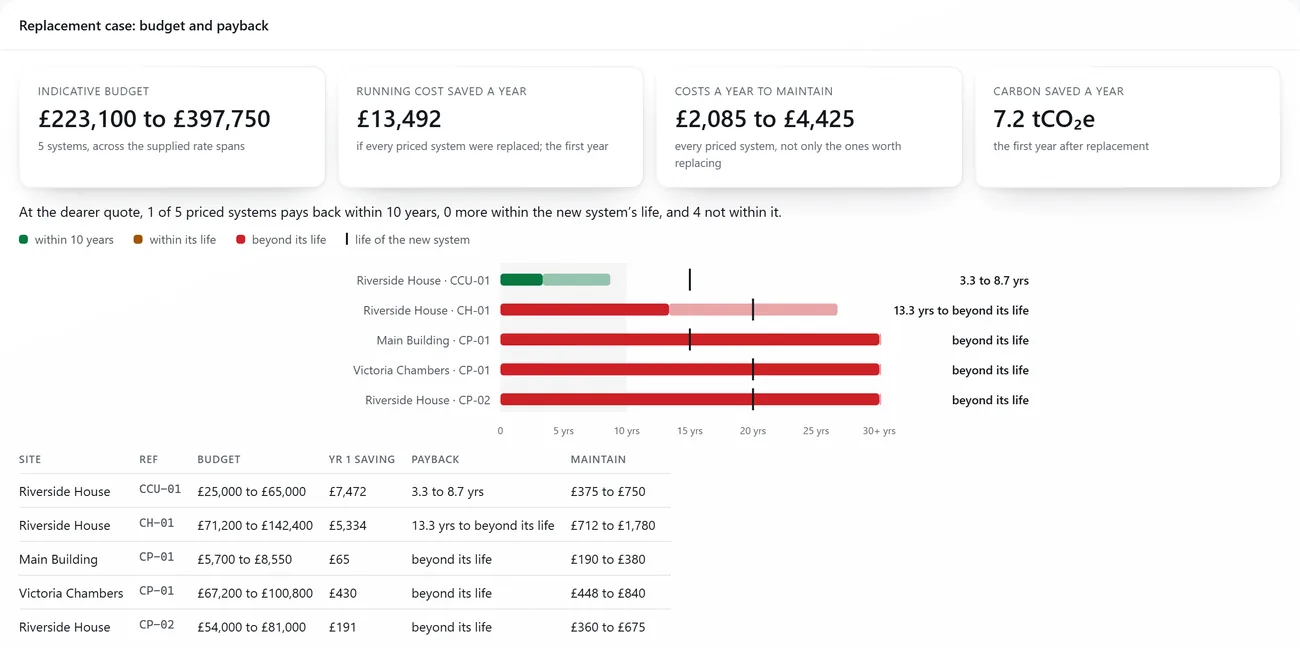This screenshot has width=1300, height=648.
Task: Click chart label 'Main Building · CP-01'
Action: tap(433, 341)
